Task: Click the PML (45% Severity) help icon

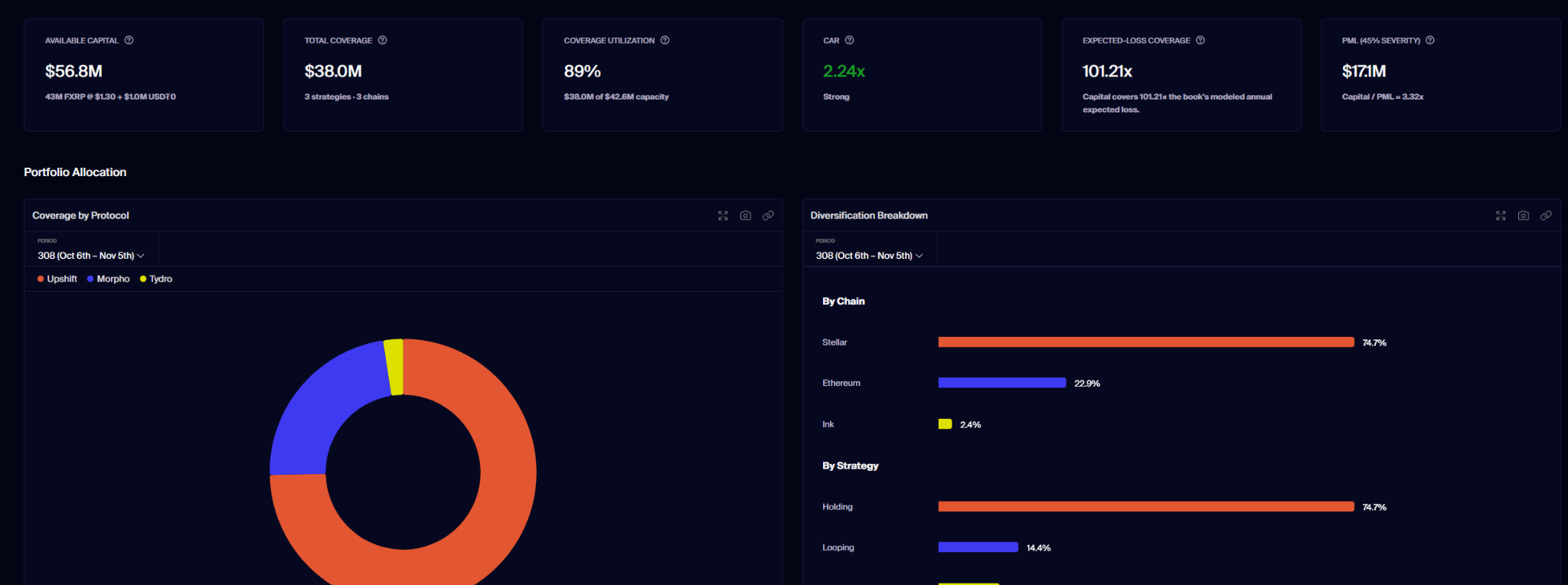Action: click(x=1430, y=41)
